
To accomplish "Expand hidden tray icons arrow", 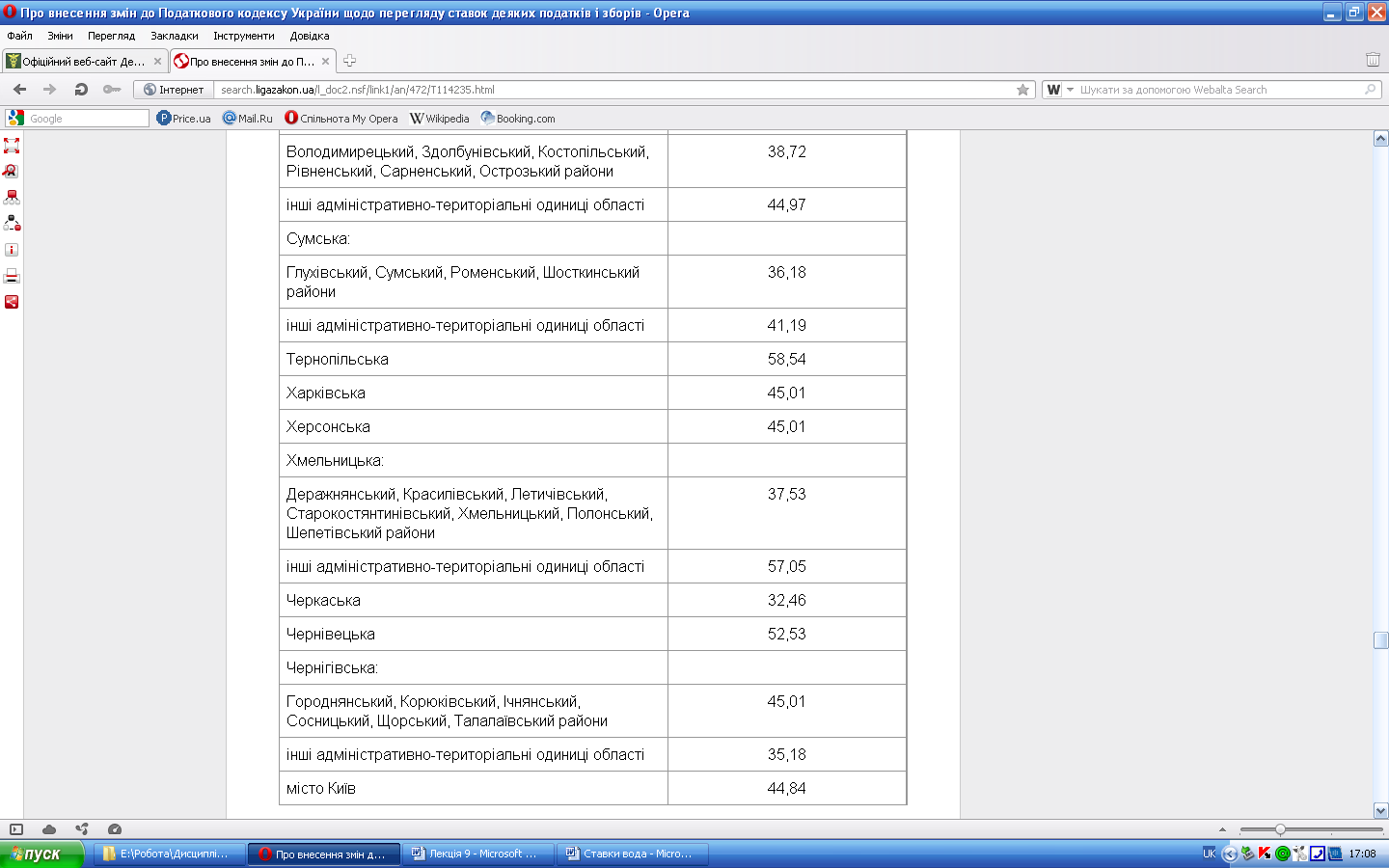I will pos(1229,854).
